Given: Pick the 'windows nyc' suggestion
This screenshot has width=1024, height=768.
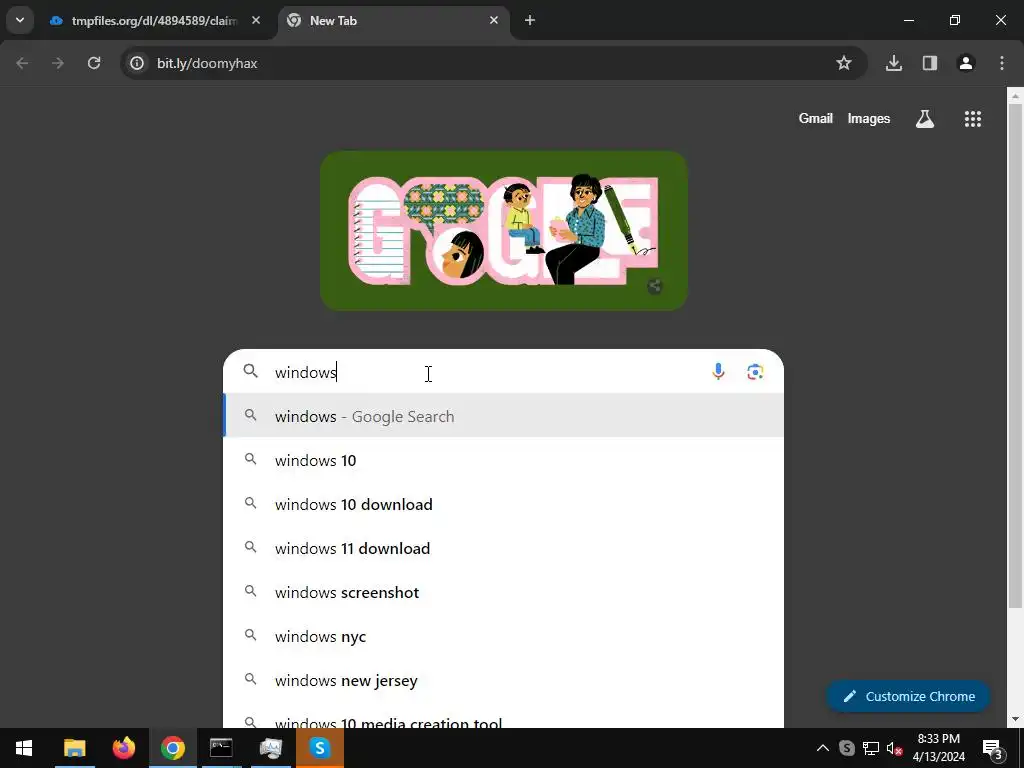Looking at the screenshot, I should [504, 636].
